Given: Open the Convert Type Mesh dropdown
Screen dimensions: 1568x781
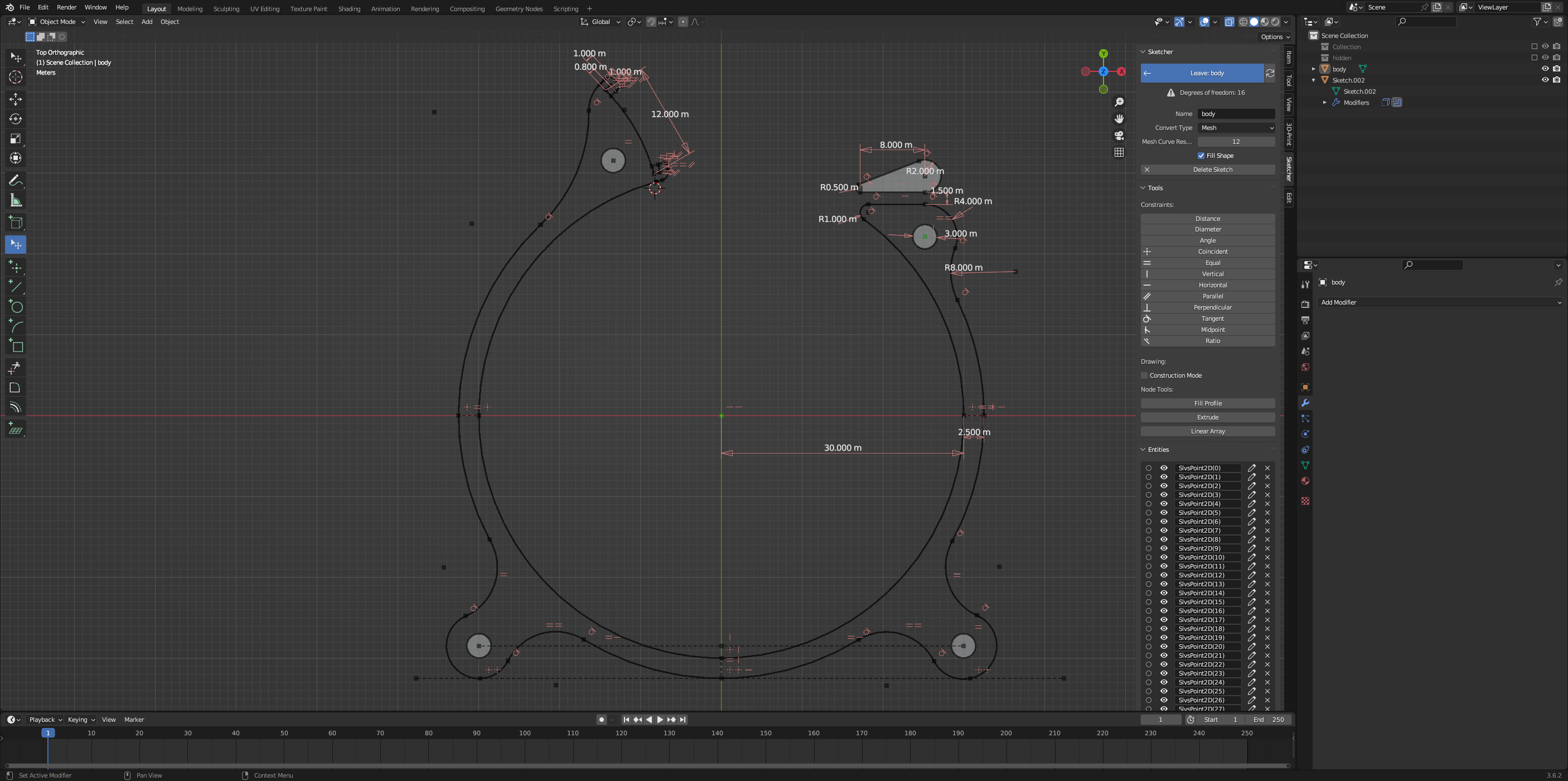Looking at the screenshot, I should coord(1236,128).
